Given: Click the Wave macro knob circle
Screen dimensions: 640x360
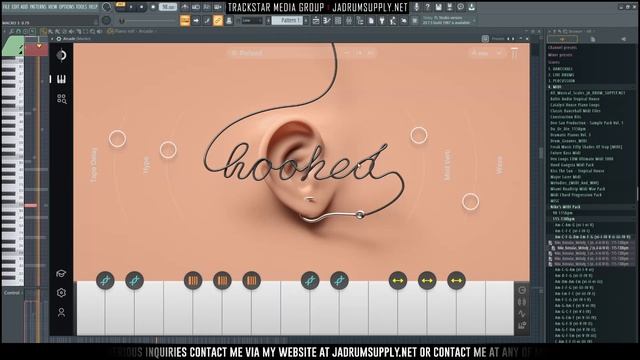Looking at the screenshot, I should coord(471,202).
